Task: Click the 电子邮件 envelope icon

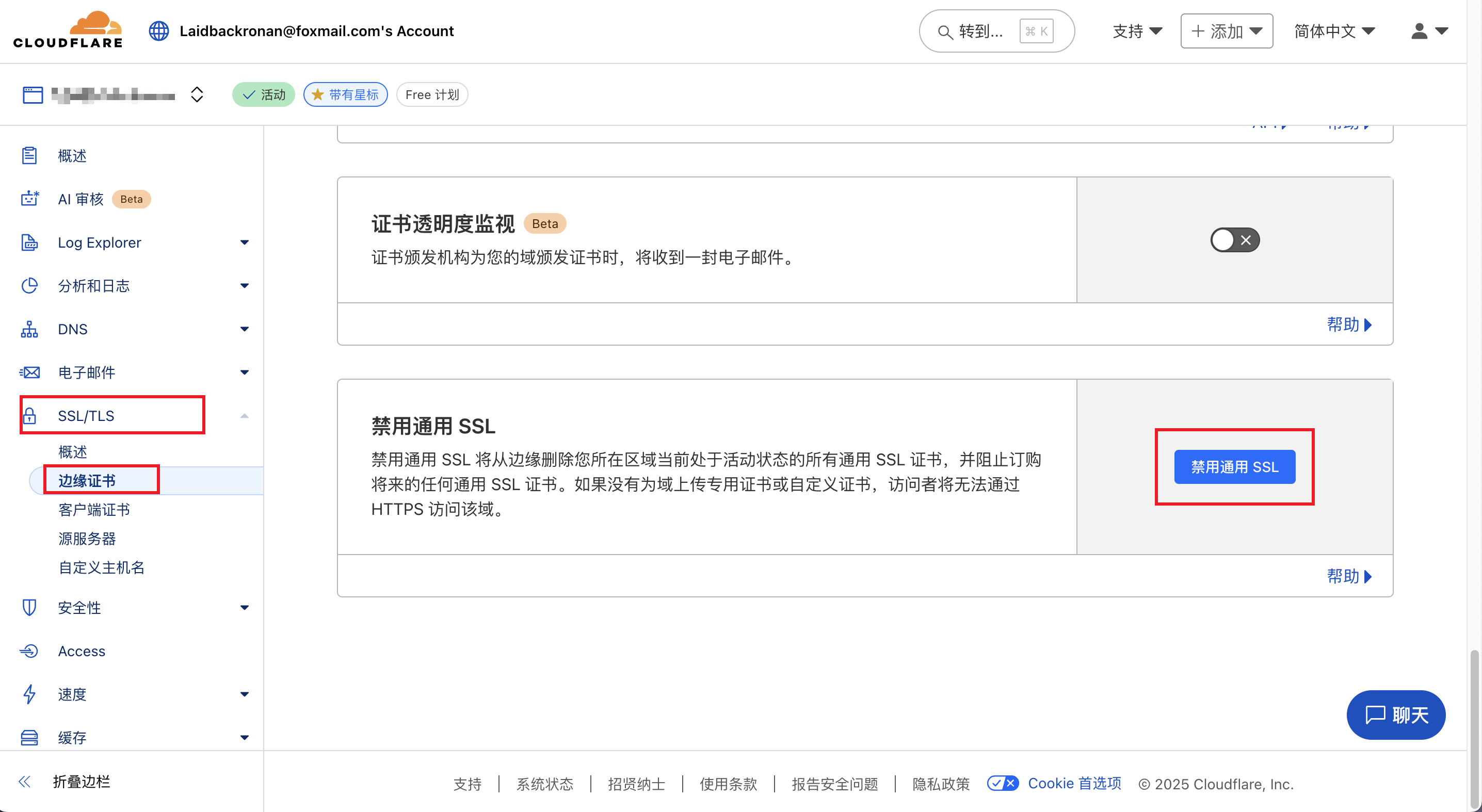Action: [29, 372]
